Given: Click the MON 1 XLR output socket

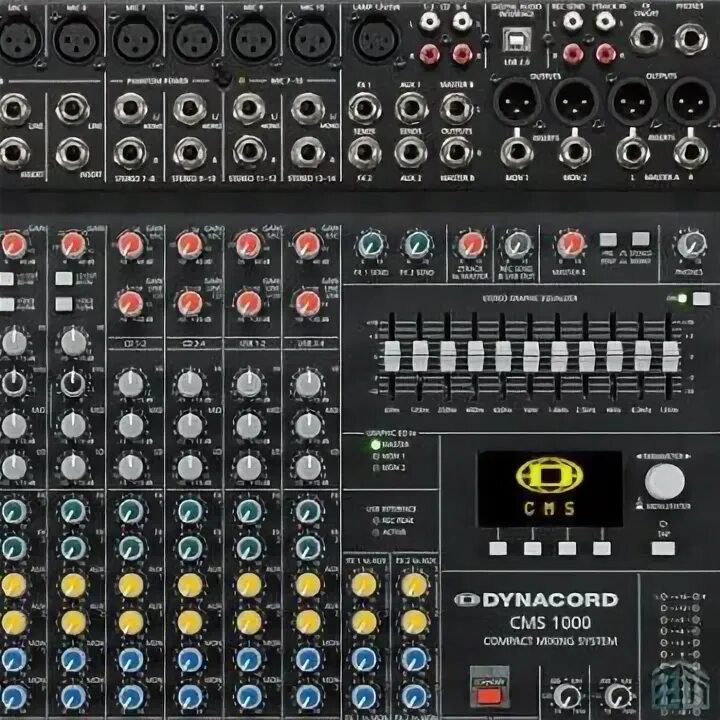Looking at the screenshot, I should pos(517,101).
